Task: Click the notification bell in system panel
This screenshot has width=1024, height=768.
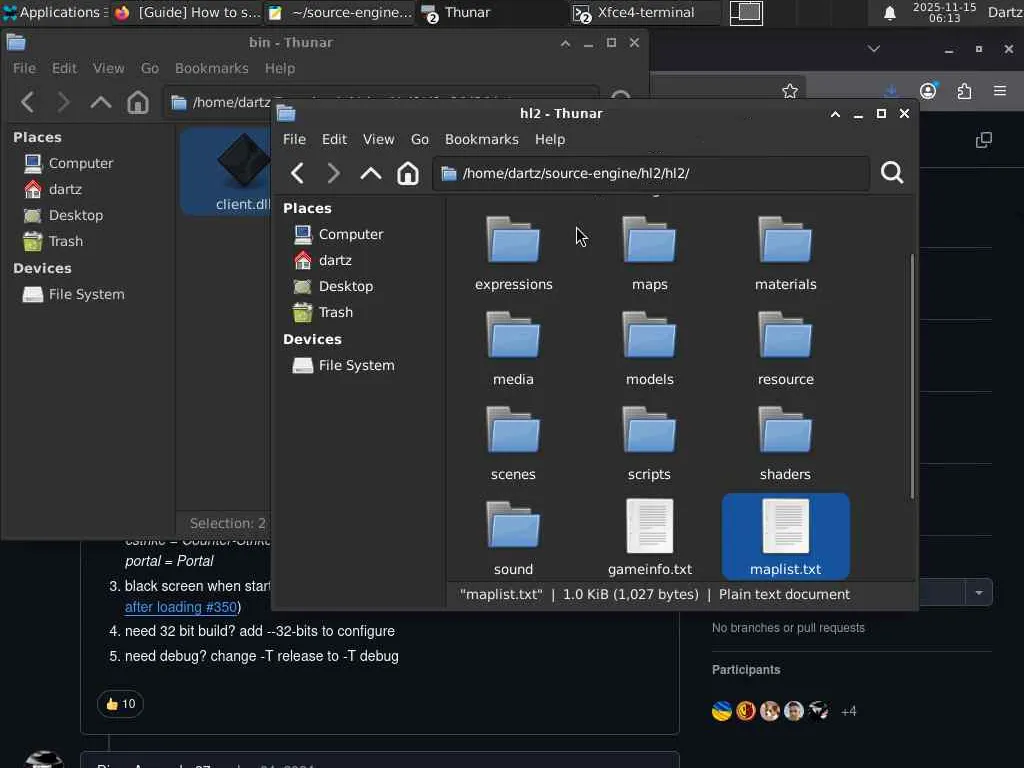Action: [x=889, y=13]
